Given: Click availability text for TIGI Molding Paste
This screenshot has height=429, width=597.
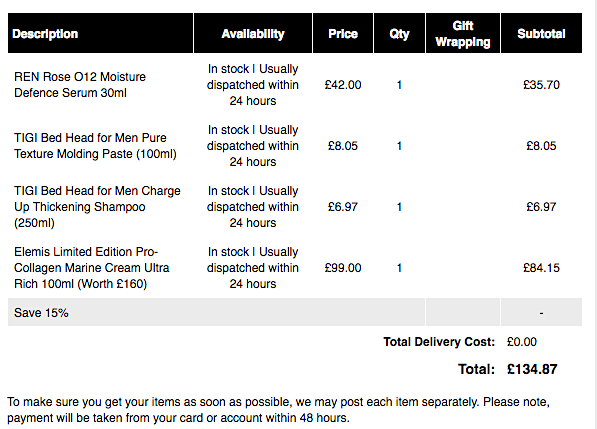Looking at the screenshot, I should pos(253,146).
